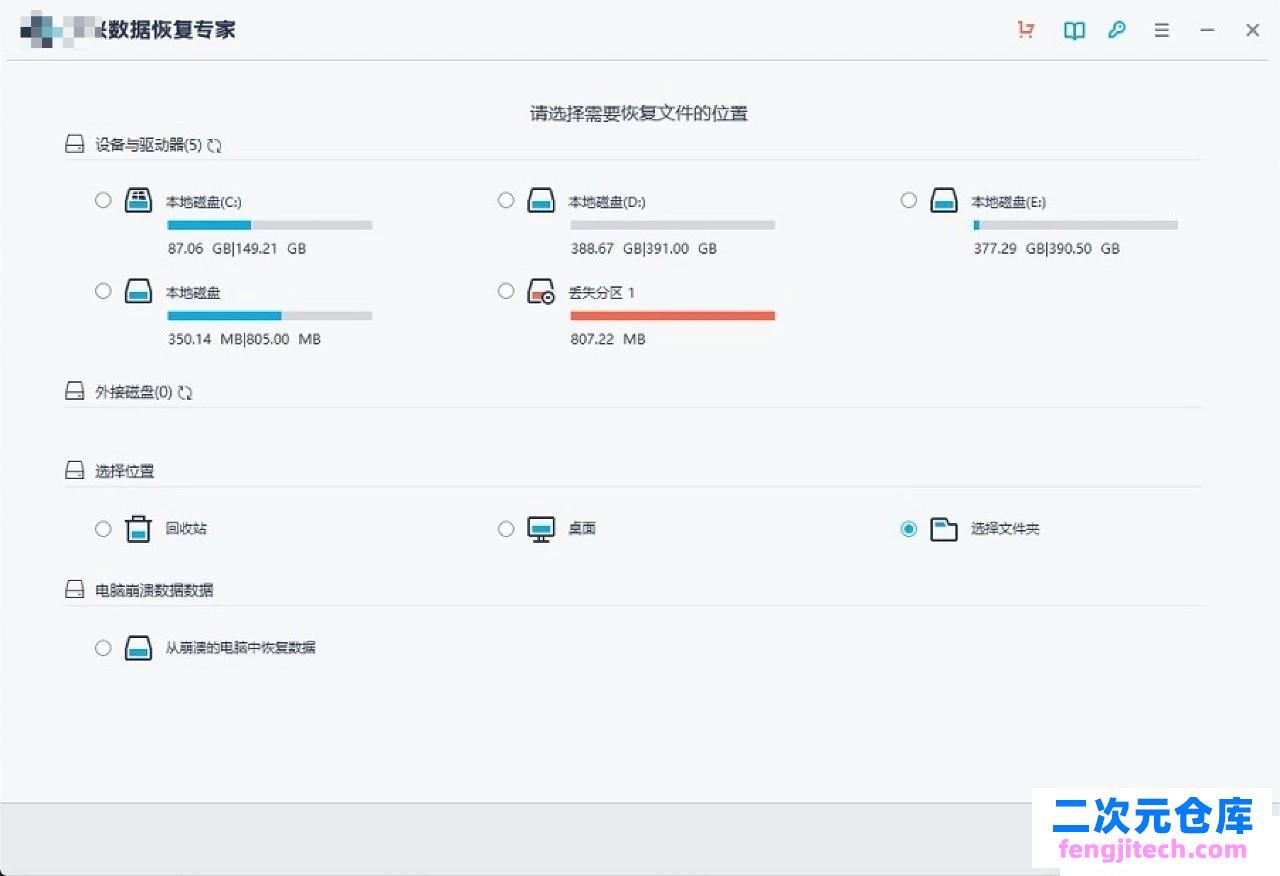Select the 丢失分区 1 radio button
1280x876 pixels.
[x=506, y=291]
